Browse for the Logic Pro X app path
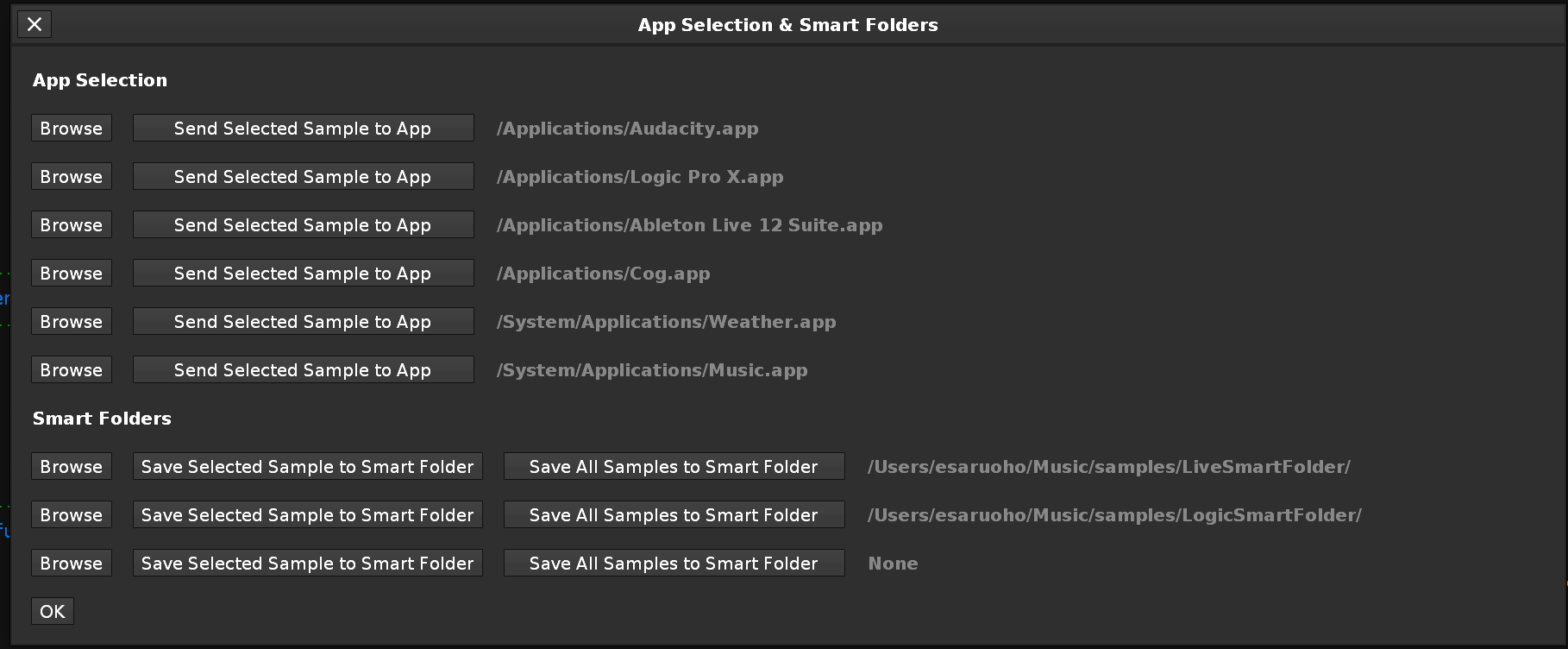The width and height of the screenshot is (1568, 649). (72, 177)
